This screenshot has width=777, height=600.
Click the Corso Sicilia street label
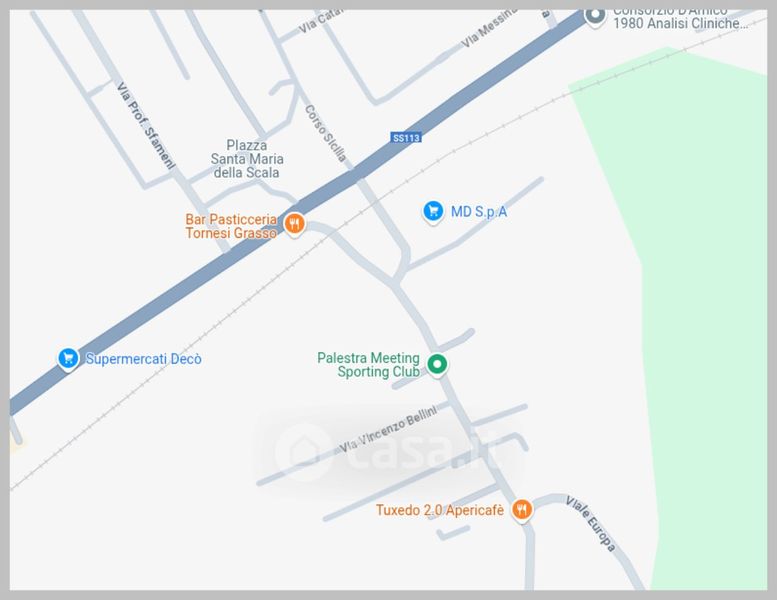click(325, 133)
